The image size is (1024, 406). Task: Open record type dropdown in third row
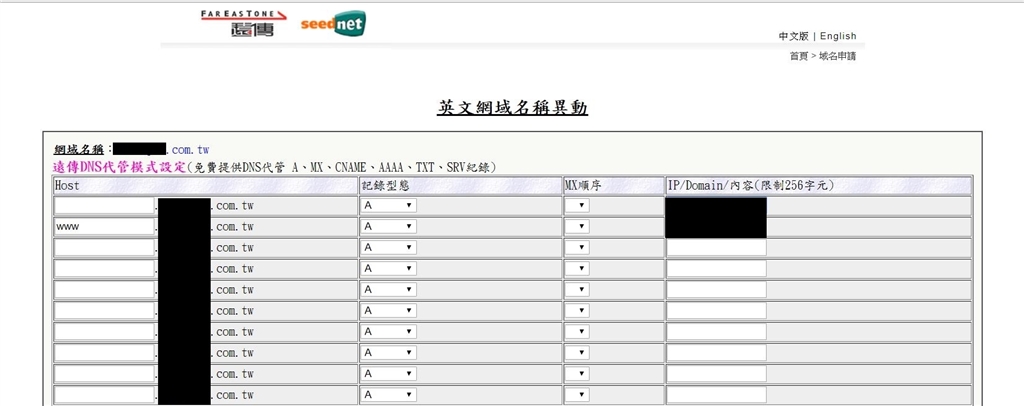[389, 247]
